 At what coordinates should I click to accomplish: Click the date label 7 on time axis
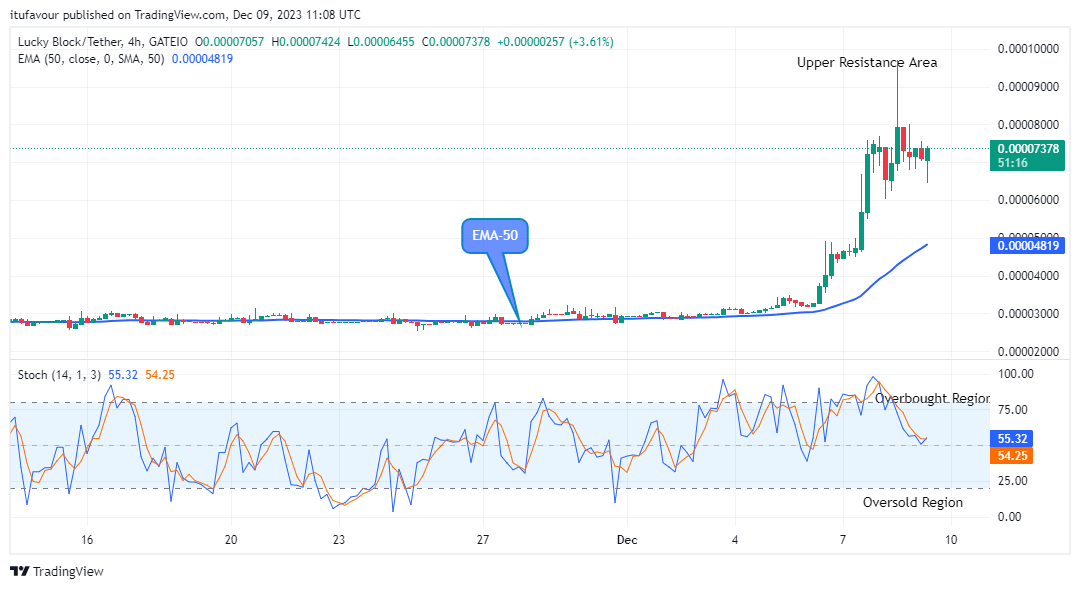tap(843, 539)
